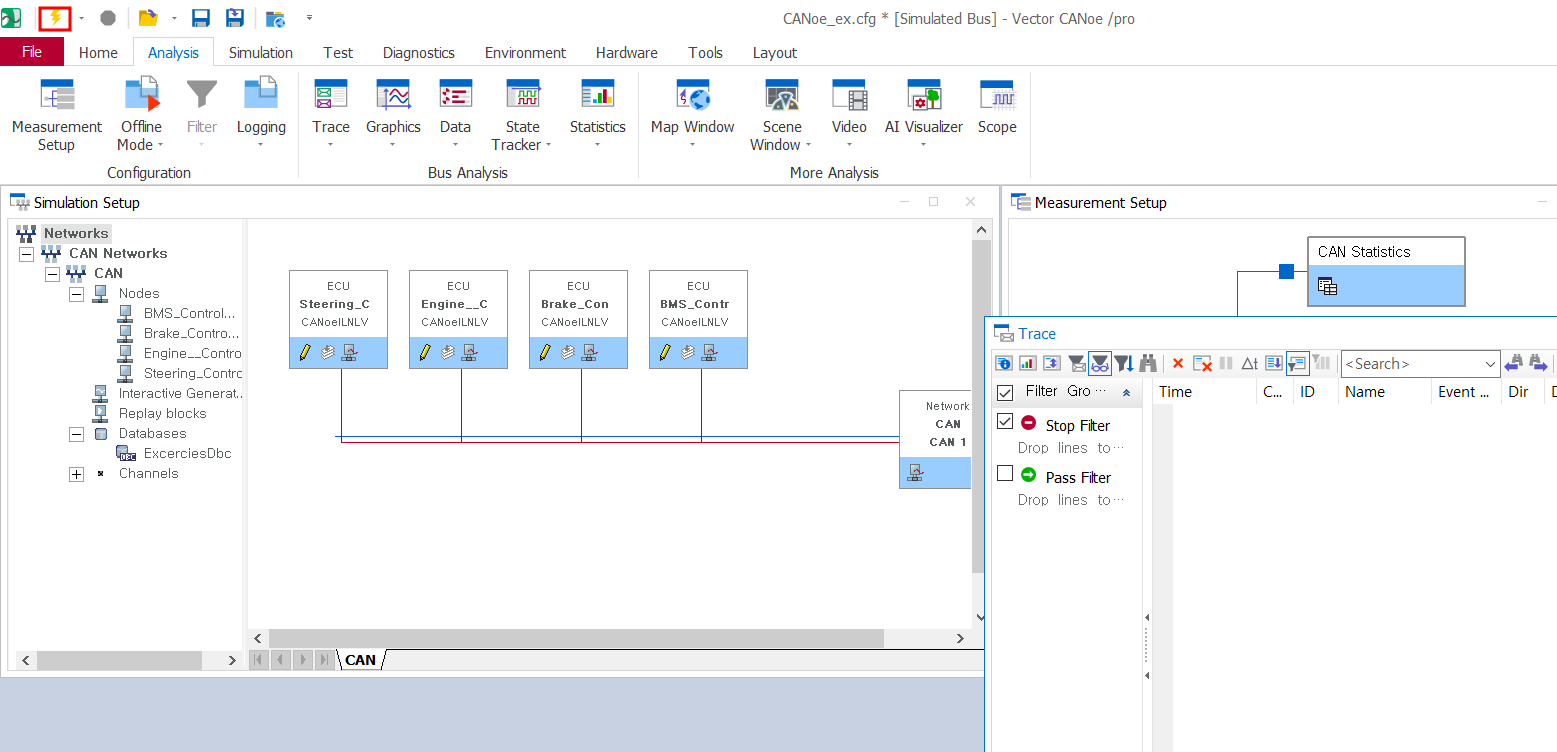Click the vertical scrollbar of network diagram

point(981,405)
